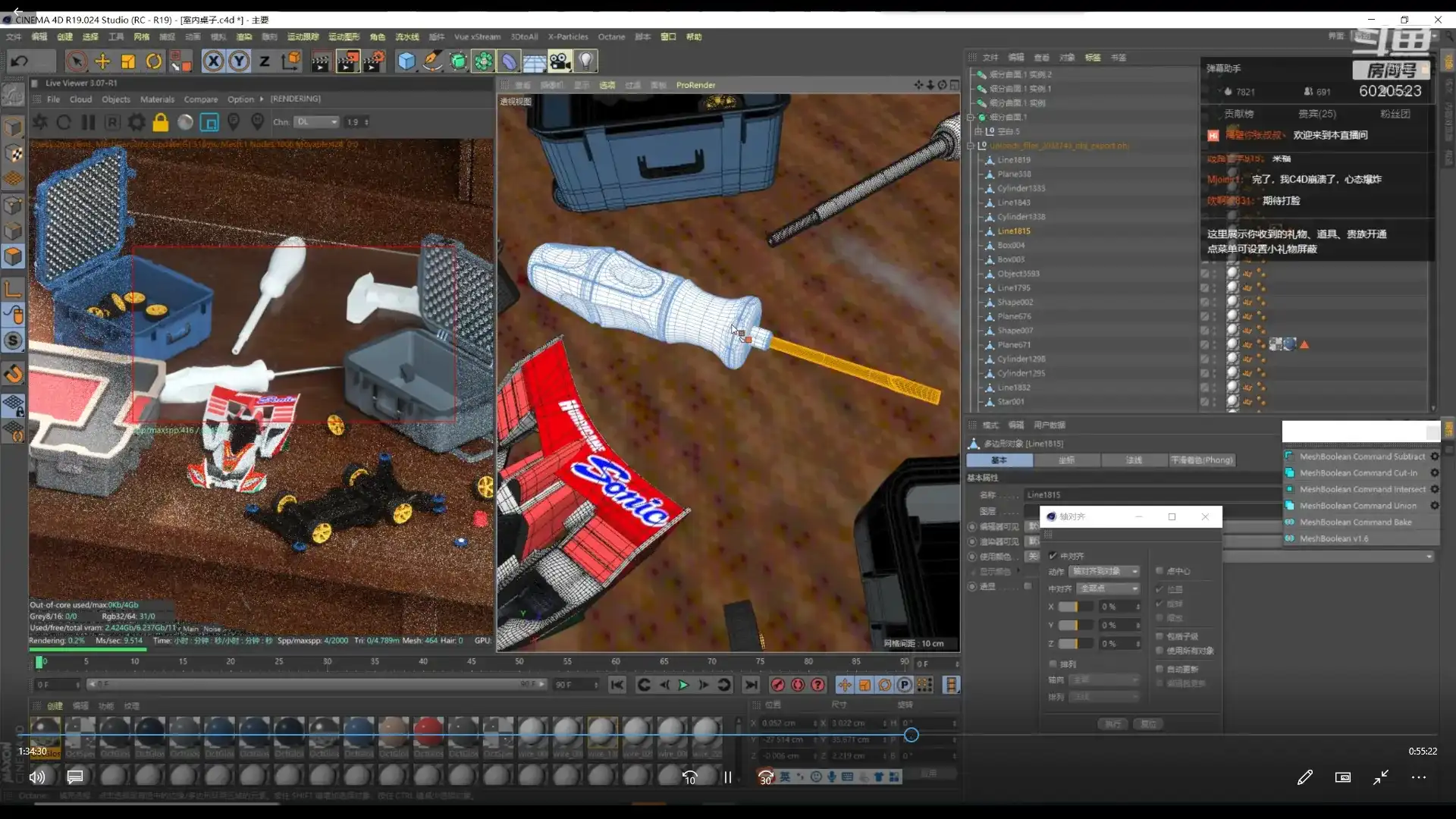Open the Materials menu in Live Viewer
This screenshot has width=1456, height=819.
157,99
